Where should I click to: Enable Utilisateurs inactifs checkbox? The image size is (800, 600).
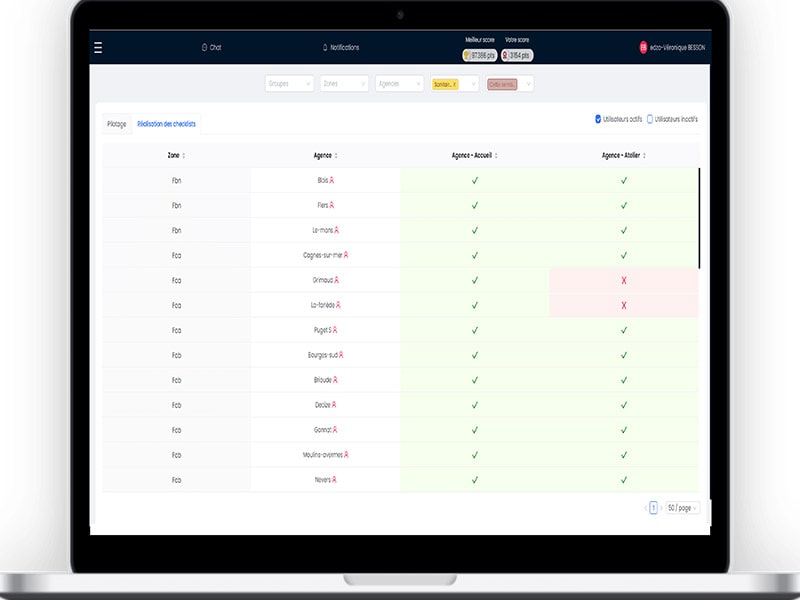point(649,119)
